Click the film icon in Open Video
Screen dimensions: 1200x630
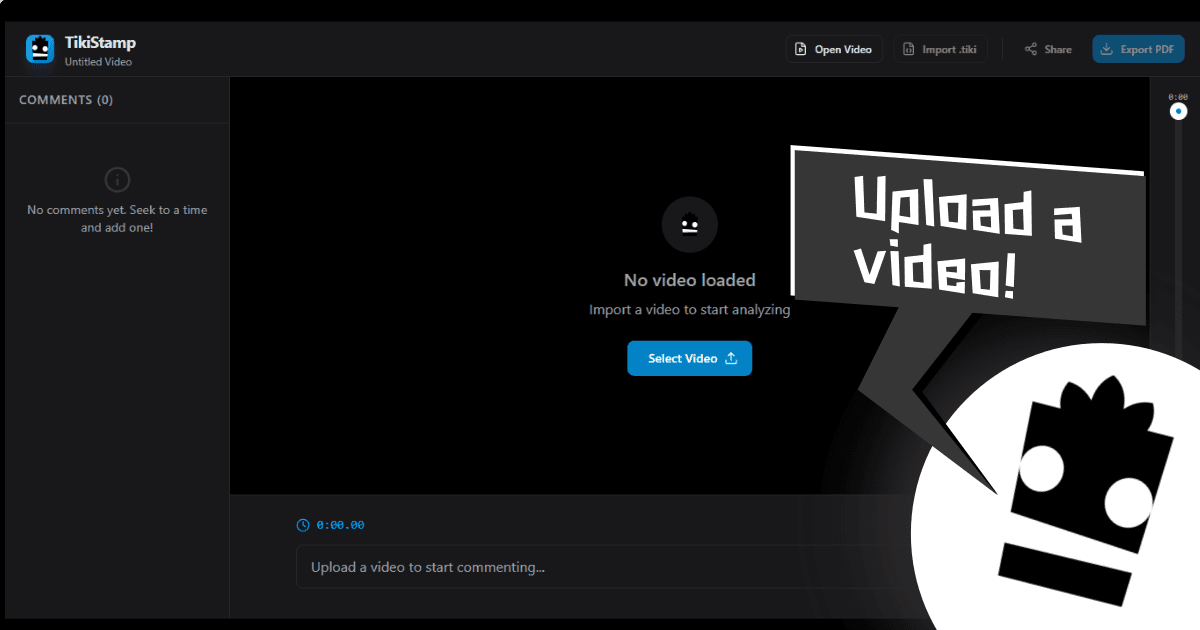point(800,49)
